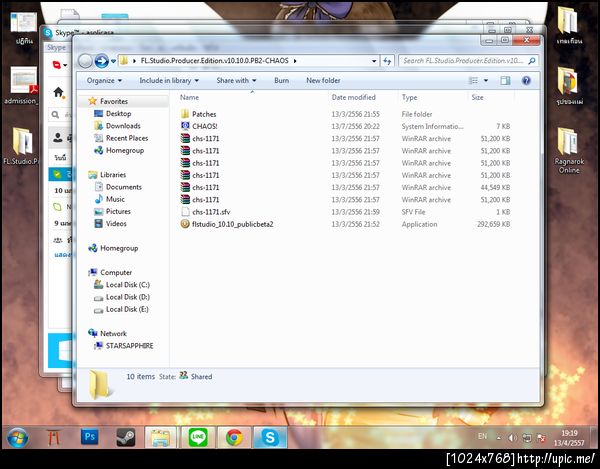The height and width of the screenshot is (469, 600).
Task: Click the New folder button
Action: pos(323,80)
